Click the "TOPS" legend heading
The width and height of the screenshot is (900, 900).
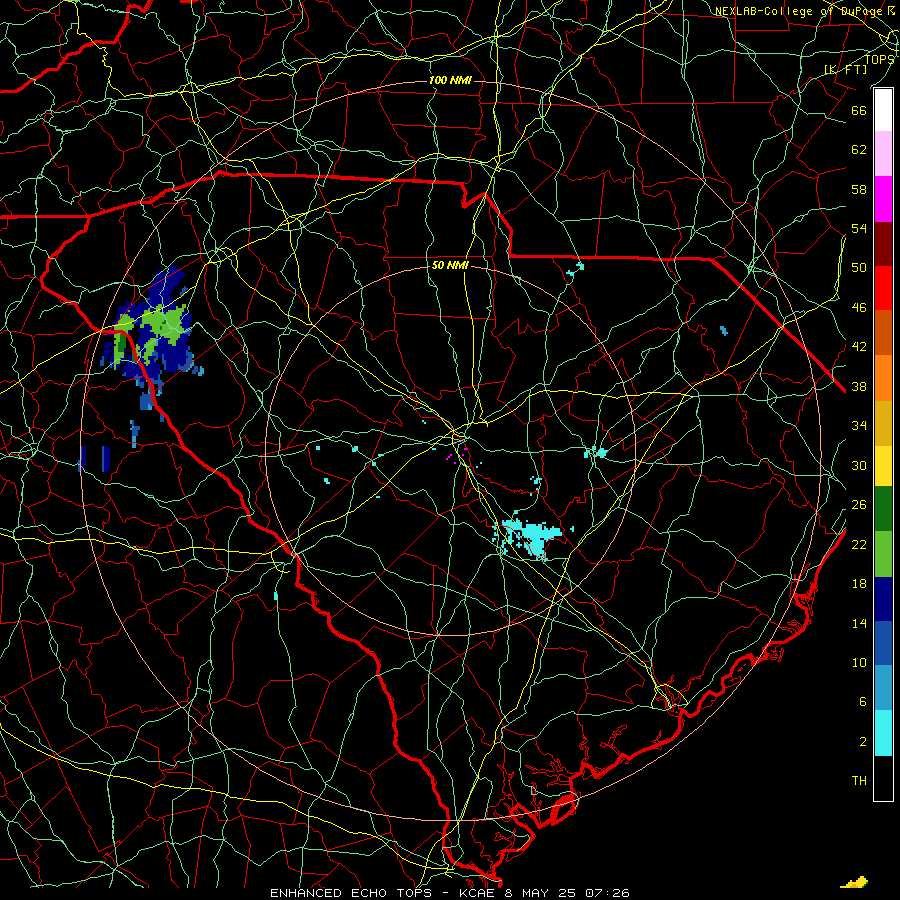pos(879,60)
